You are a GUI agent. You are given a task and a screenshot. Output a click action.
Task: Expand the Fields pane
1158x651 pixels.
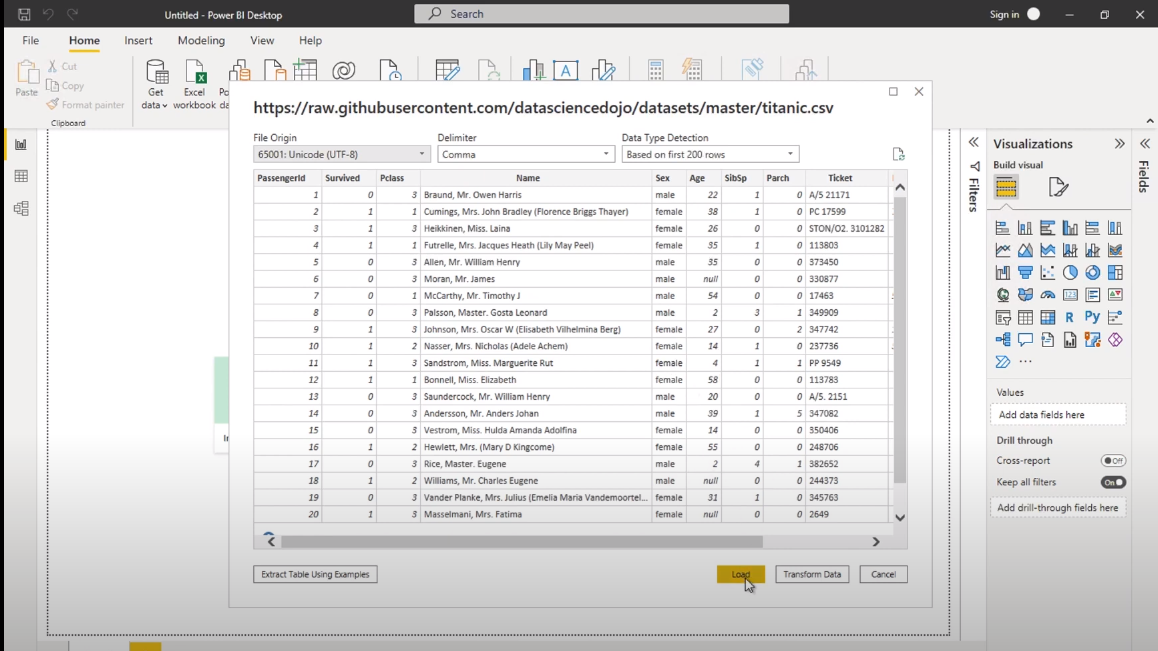coord(1145,143)
